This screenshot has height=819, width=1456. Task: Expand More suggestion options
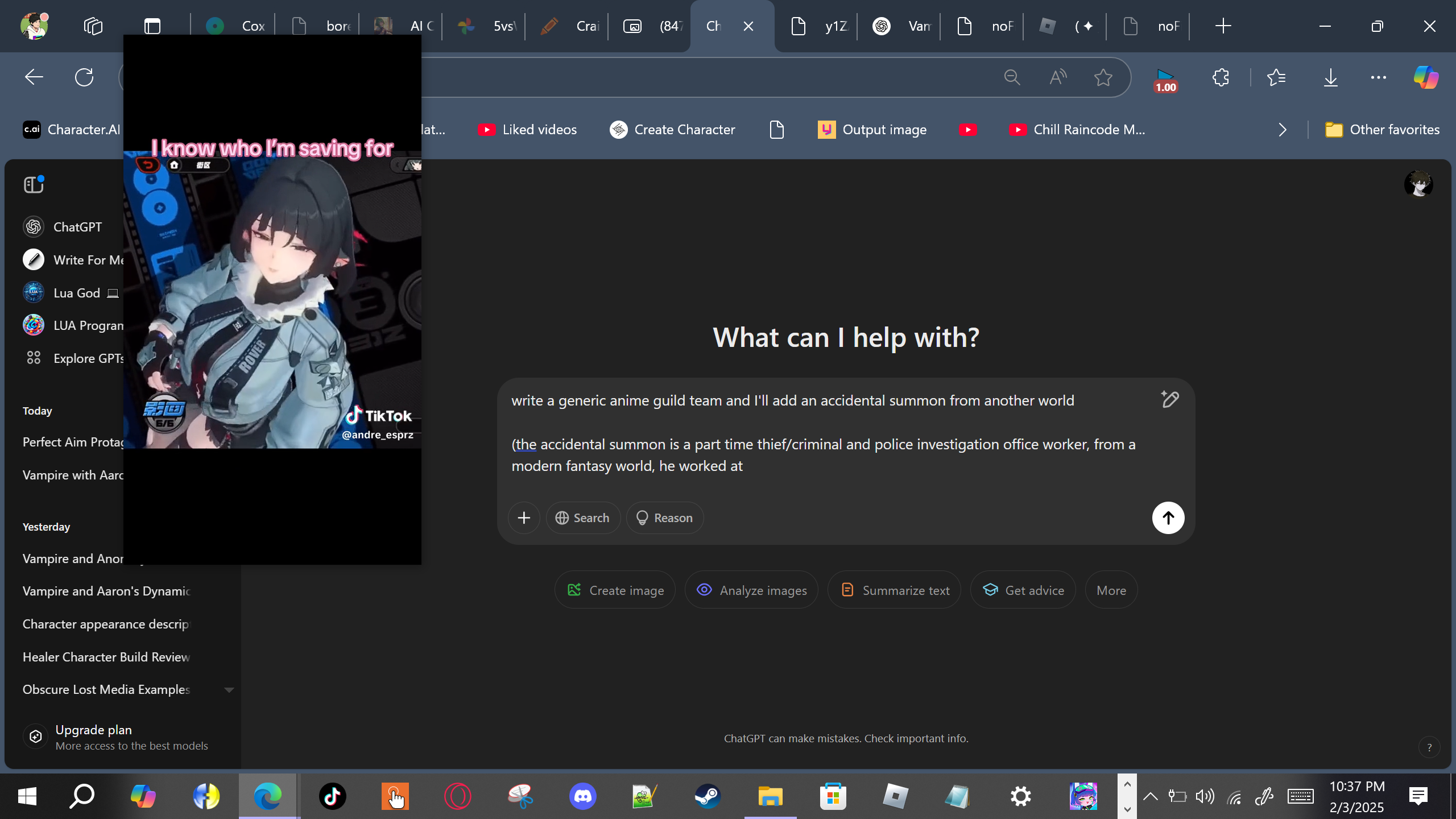pos(1111,590)
